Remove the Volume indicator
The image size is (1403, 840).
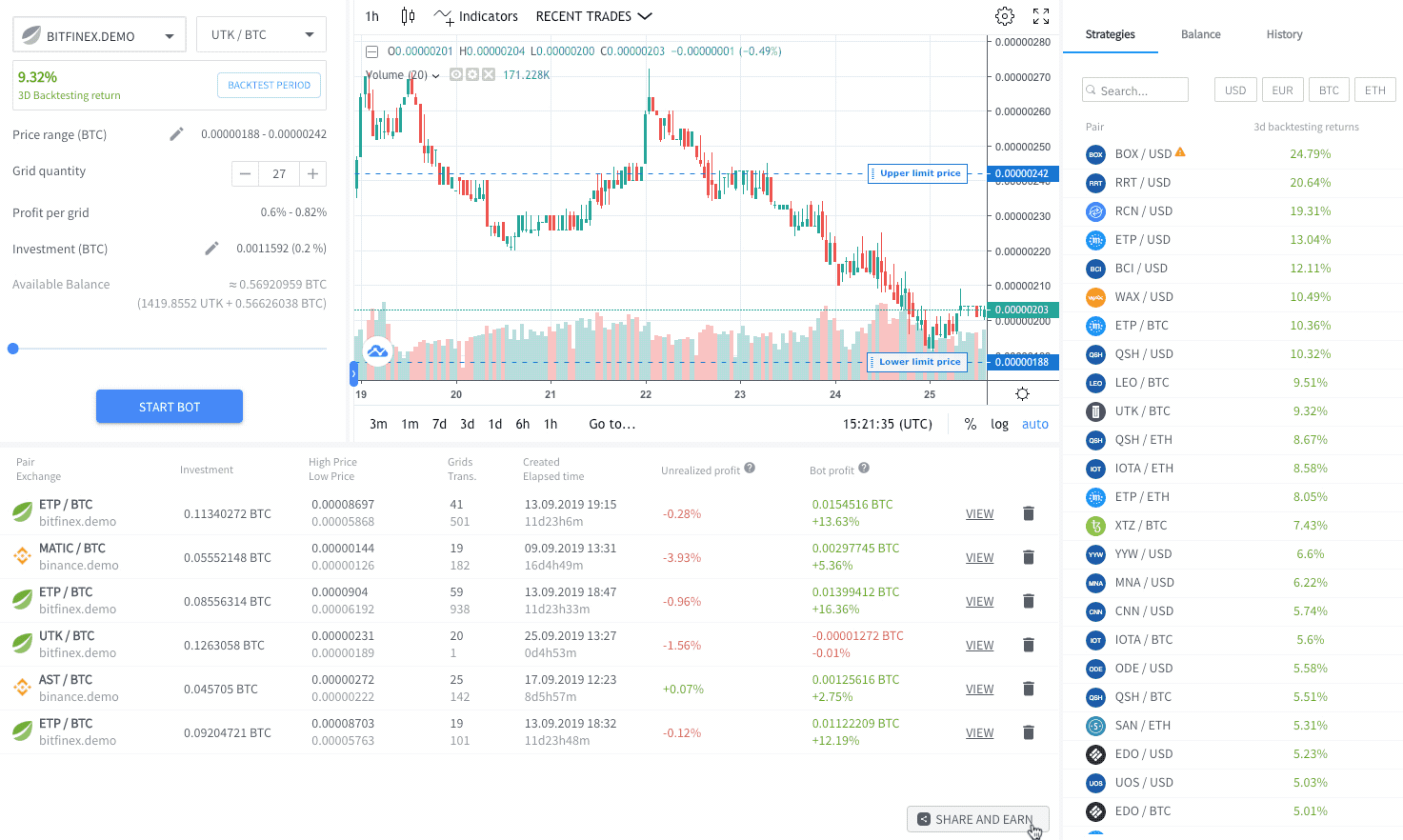pos(489,74)
